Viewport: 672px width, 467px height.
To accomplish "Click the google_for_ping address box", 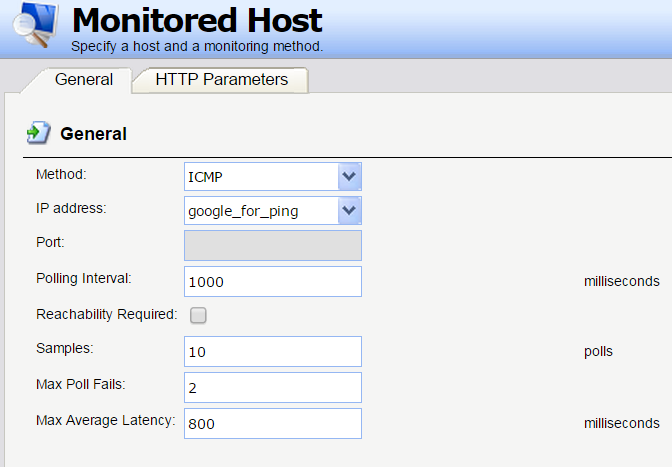I will click(262, 210).
